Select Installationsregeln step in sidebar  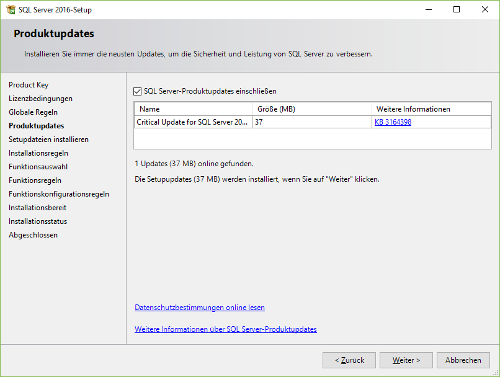pyautogui.click(x=38, y=153)
